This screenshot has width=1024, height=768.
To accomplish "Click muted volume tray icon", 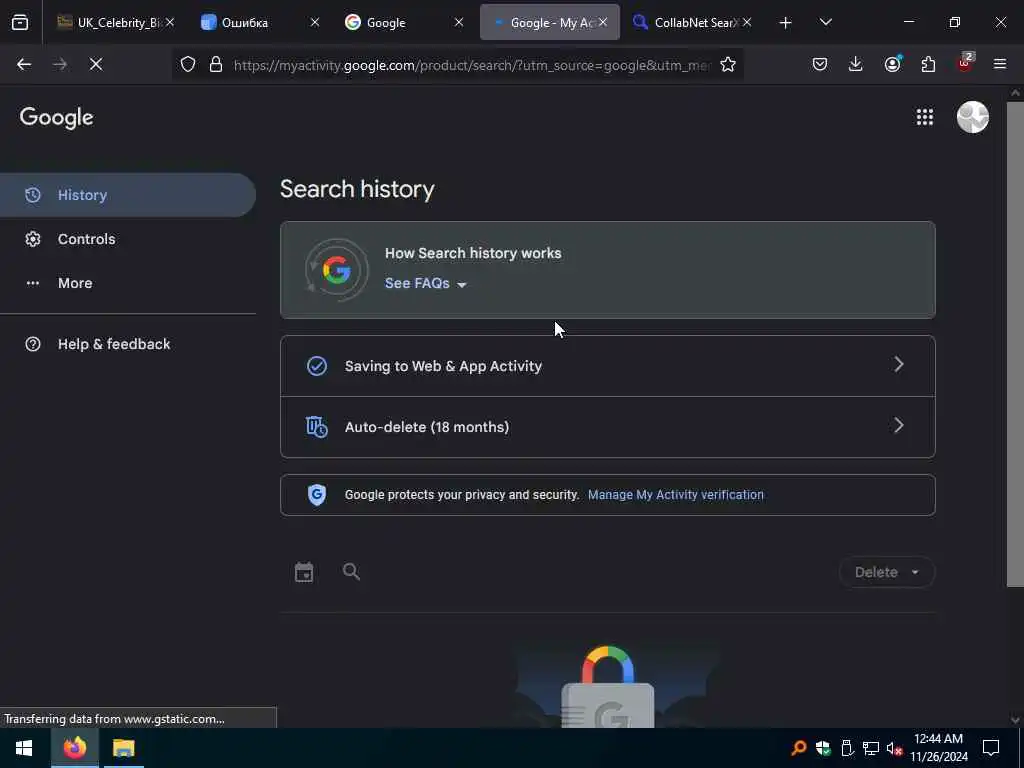I will pos(894,748).
